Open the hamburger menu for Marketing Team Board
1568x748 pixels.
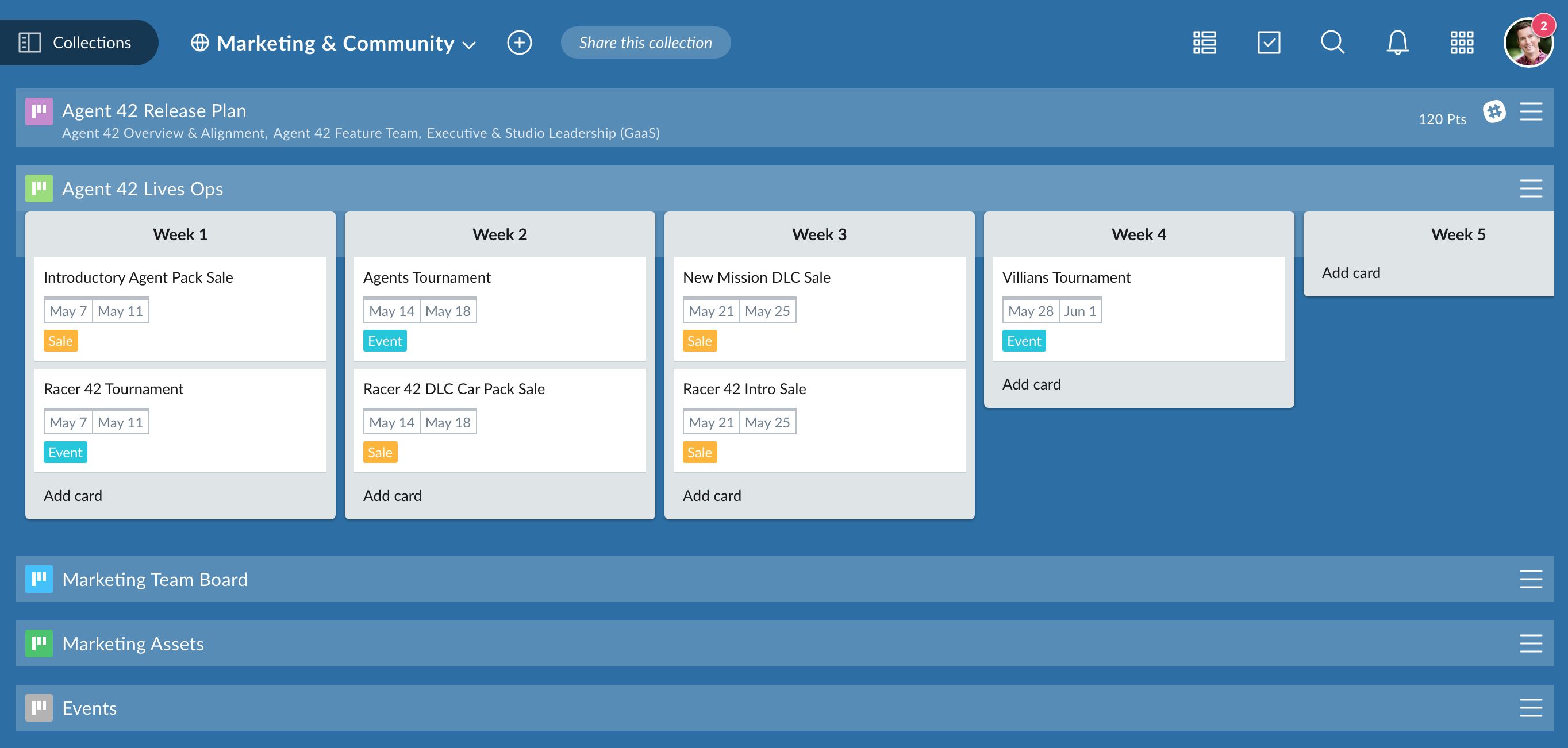[1530, 580]
